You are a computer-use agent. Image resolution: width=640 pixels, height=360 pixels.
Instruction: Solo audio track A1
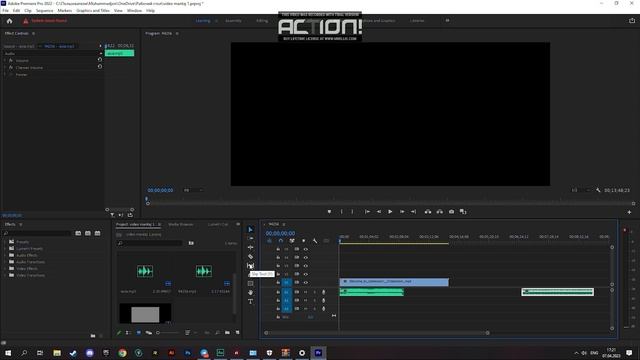click(x=314, y=292)
